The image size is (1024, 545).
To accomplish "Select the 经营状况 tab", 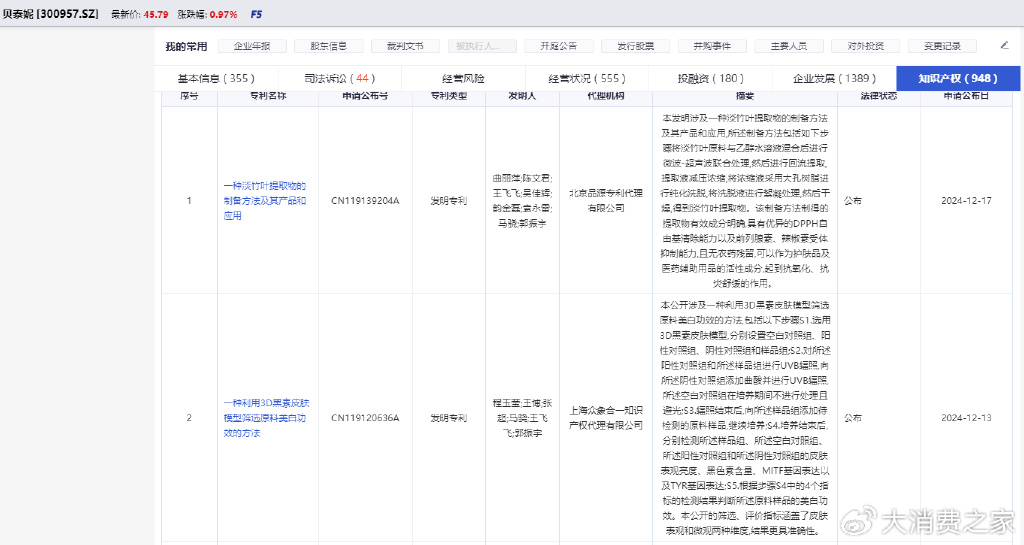I will pos(587,78).
